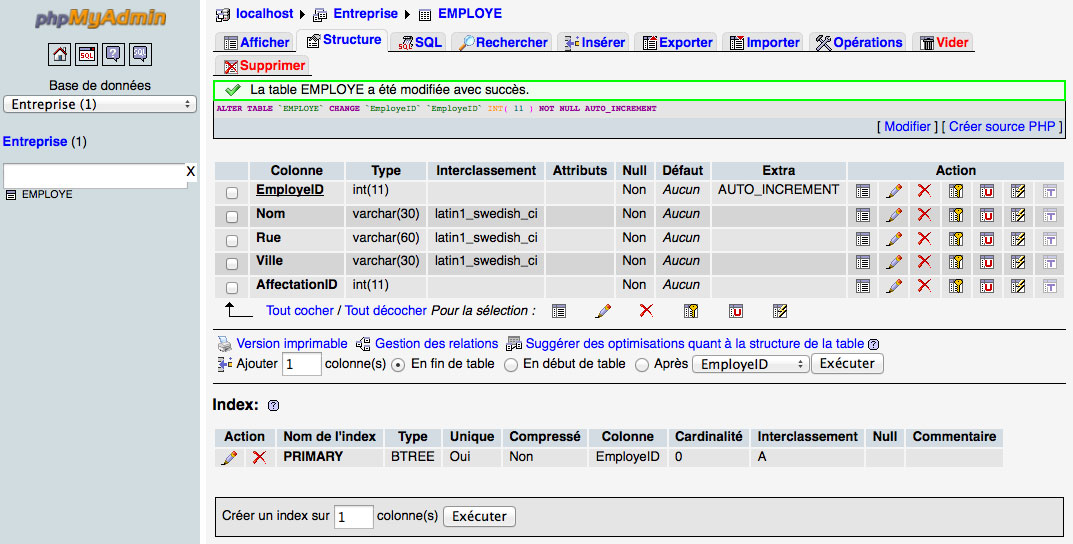Image resolution: width=1073 pixels, height=544 pixels.
Task: Drop the PRIMARY index with red X
Action: [259, 457]
